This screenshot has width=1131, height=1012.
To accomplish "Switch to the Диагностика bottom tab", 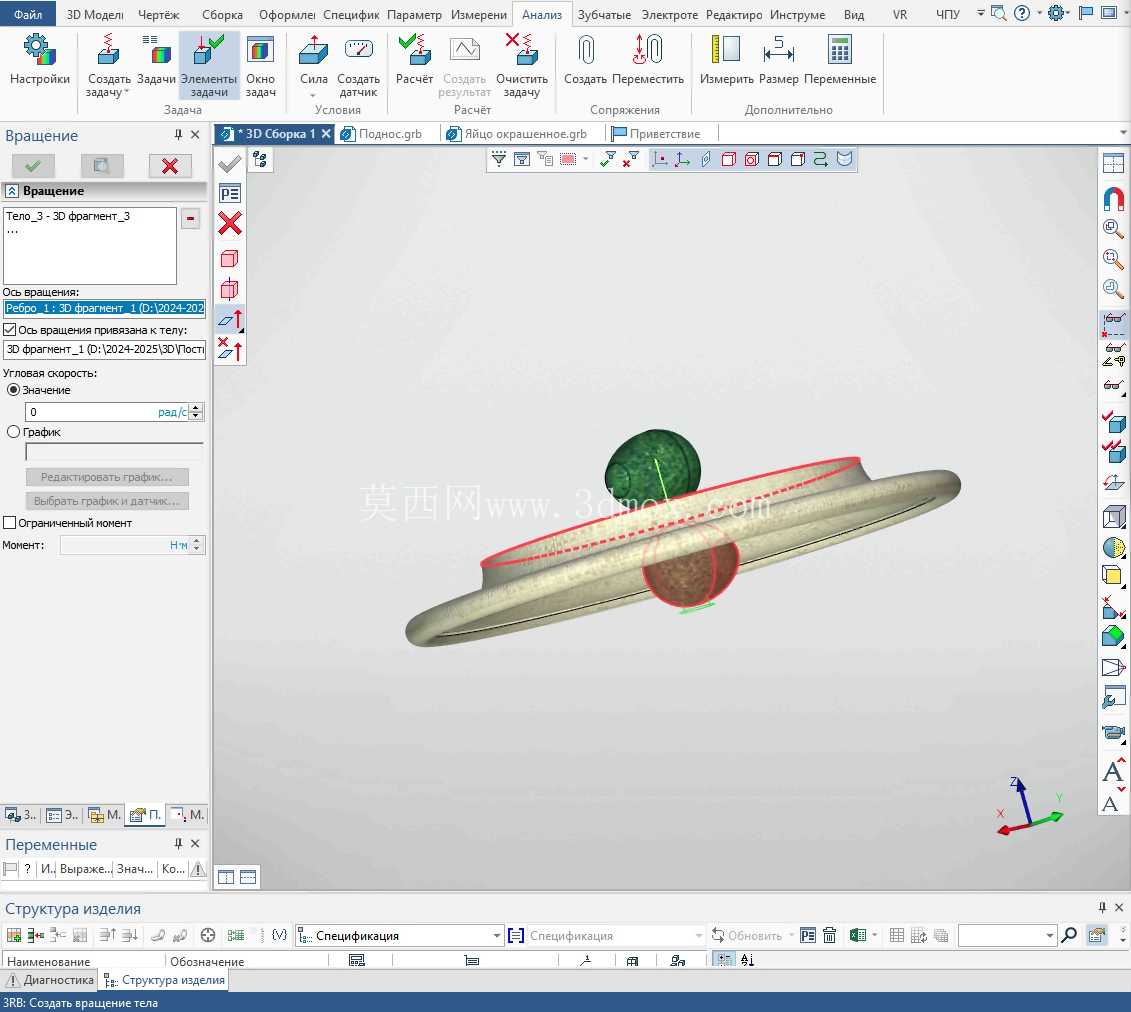I will (x=50, y=980).
